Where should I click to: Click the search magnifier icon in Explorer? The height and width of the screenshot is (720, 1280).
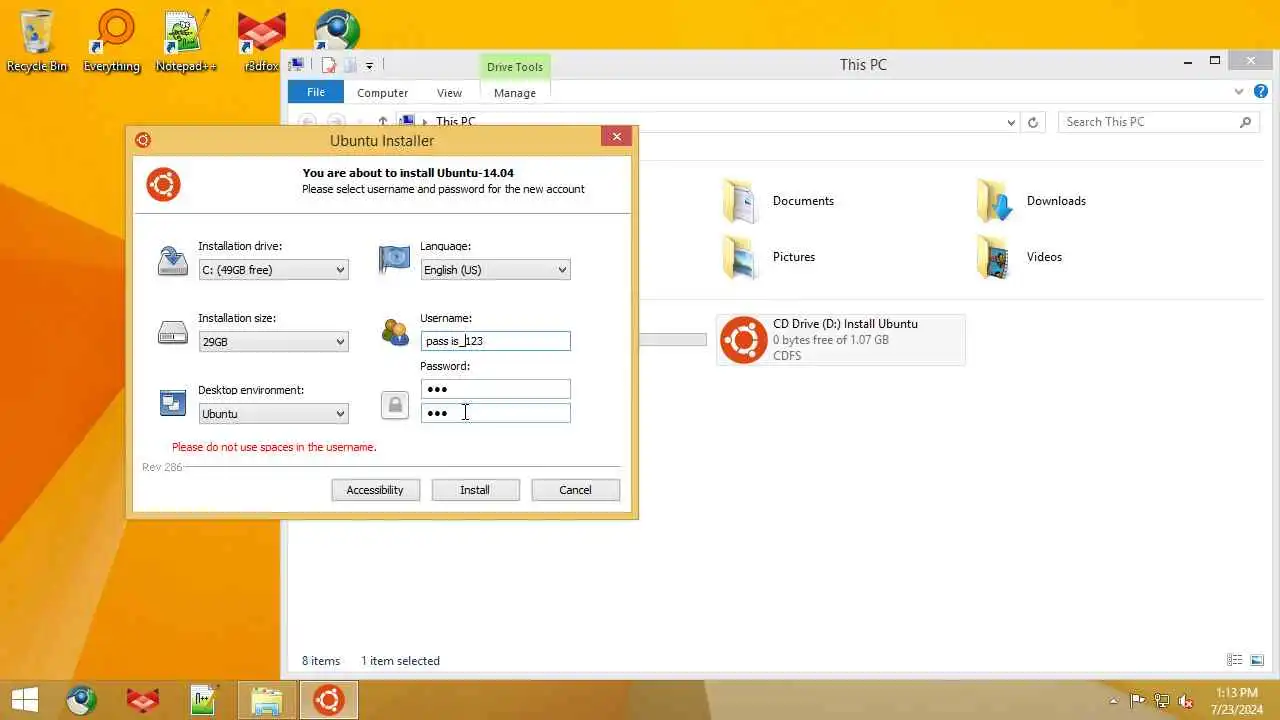[x=1245, y=122]
